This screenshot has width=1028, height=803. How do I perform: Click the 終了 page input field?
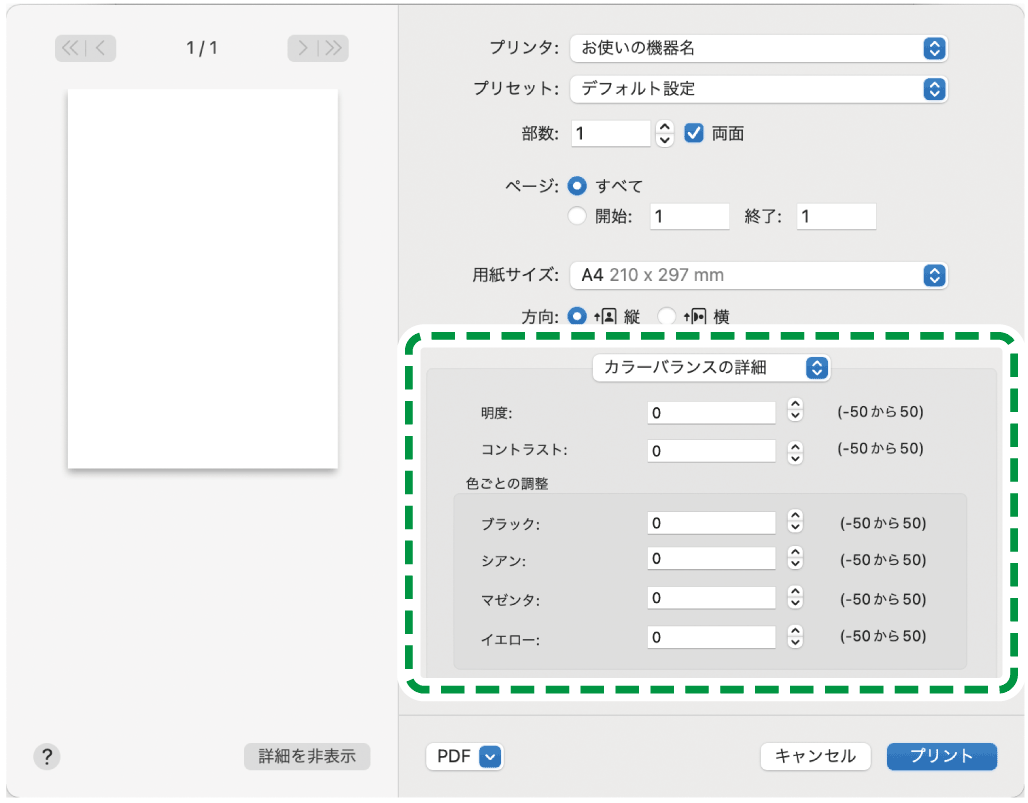coord(836,216)
